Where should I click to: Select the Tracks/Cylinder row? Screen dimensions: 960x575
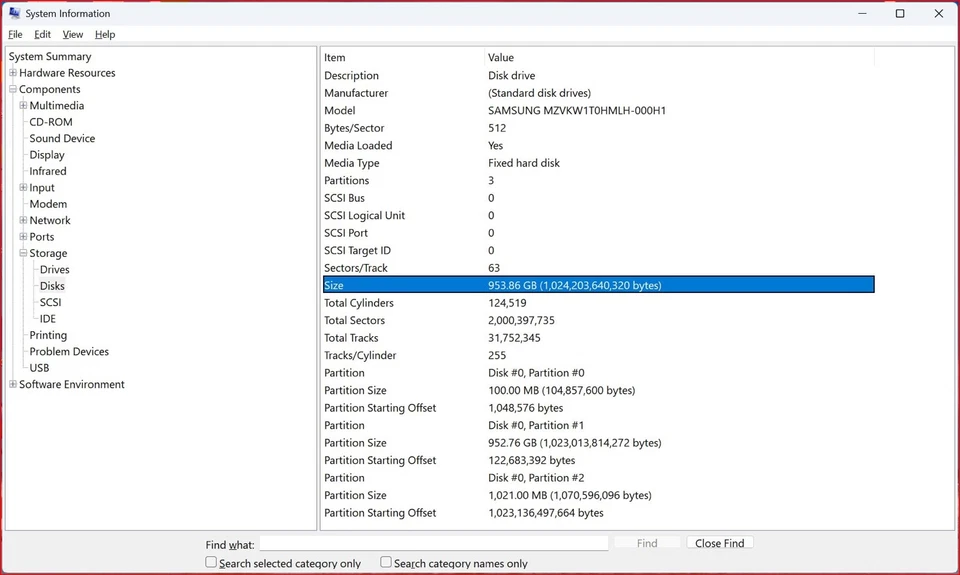point(598,355)
